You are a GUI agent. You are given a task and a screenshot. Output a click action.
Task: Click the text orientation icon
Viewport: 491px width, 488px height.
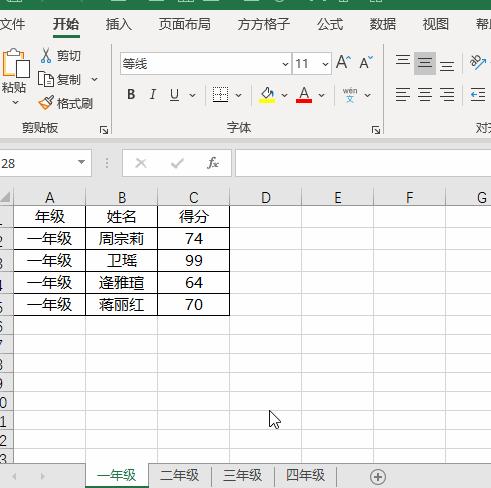[478, 62]
